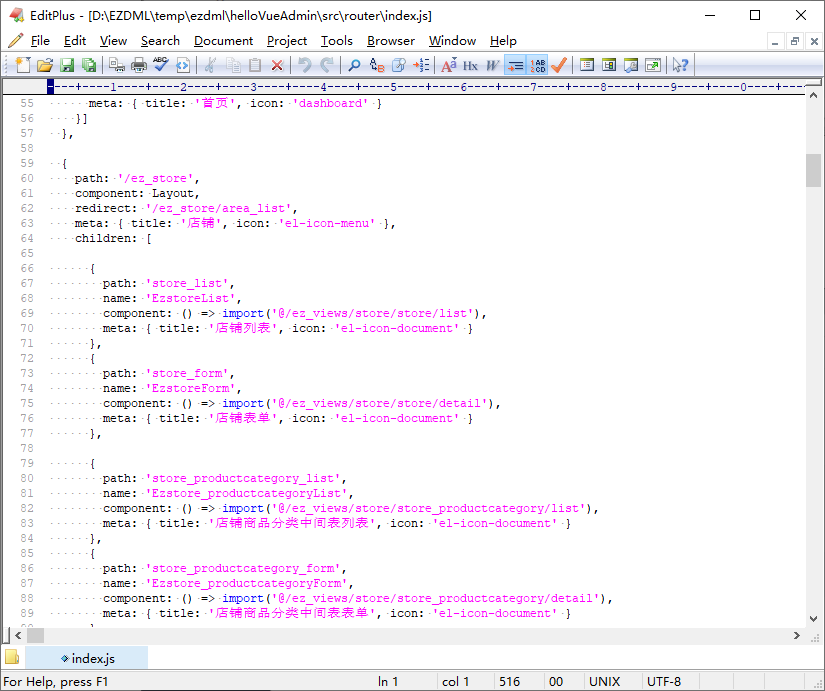Toggle the line numbers display
This screenshot has width=825, height=691.
[538, 64]
